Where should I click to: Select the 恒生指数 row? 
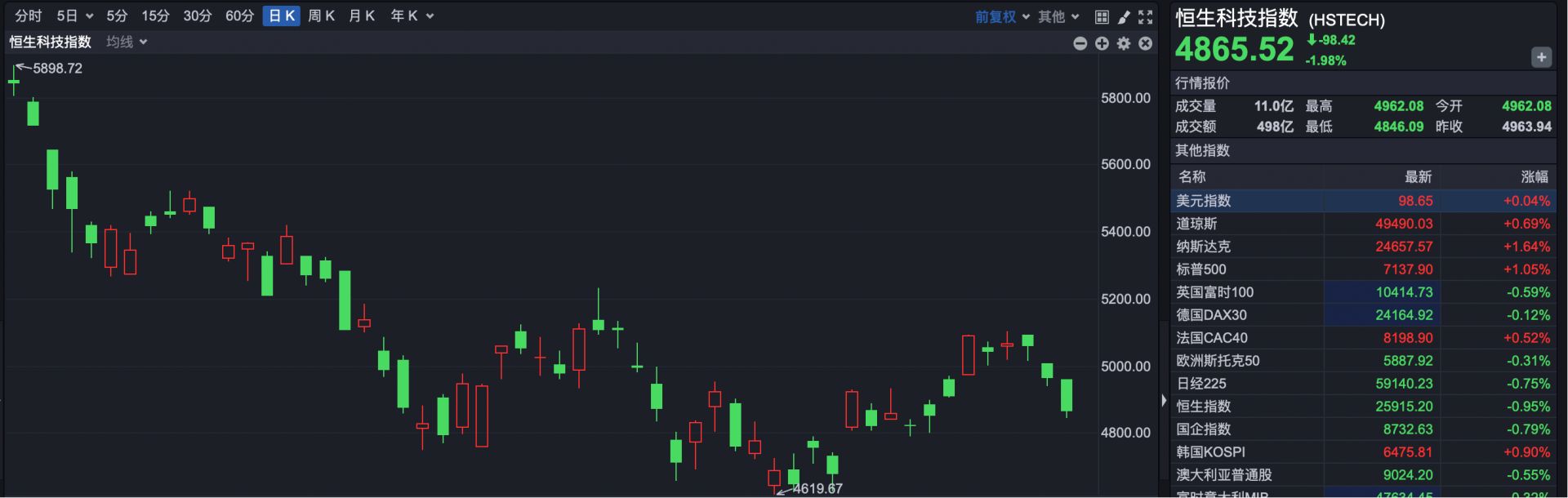[x=1363, y=407]
